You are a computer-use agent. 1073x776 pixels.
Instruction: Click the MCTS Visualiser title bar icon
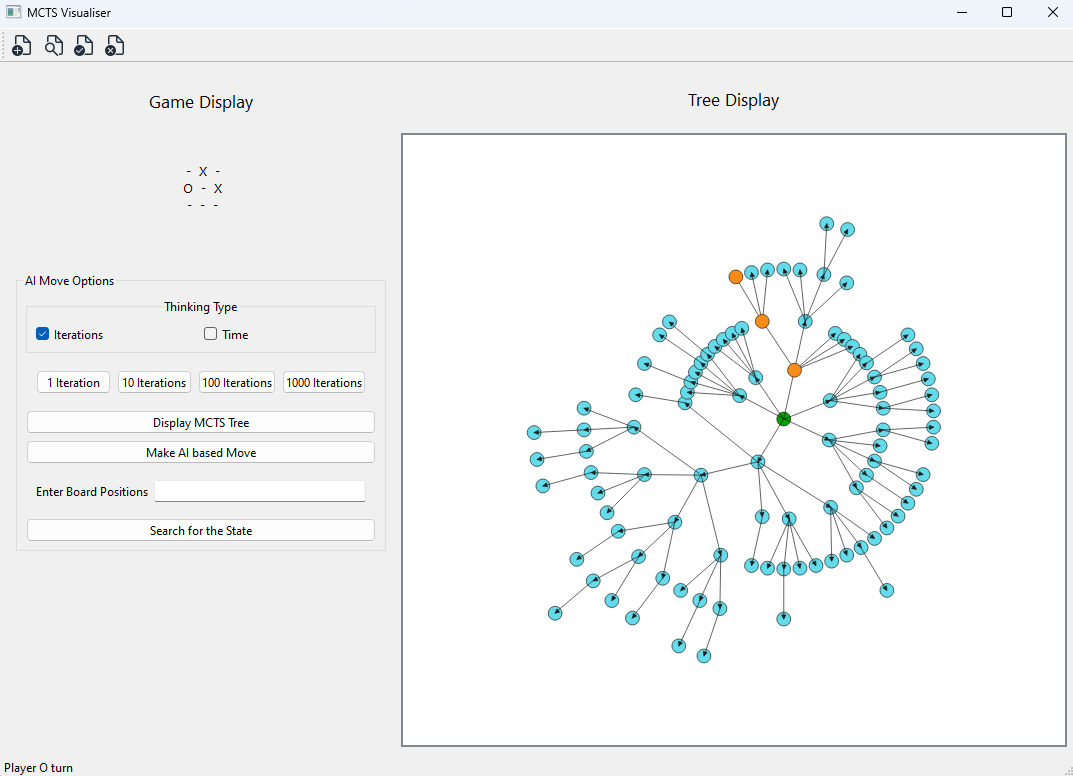[12, 12]
